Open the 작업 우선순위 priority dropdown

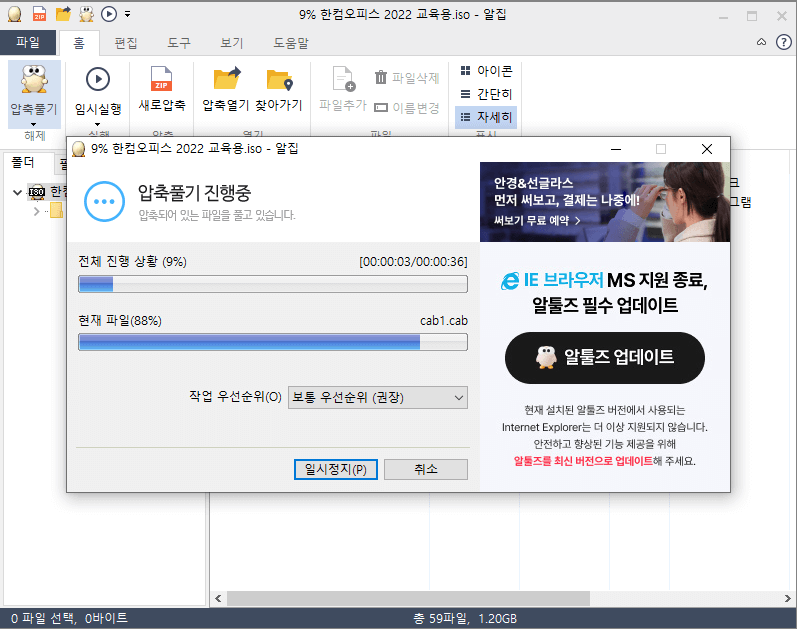[x=378, y=398]
